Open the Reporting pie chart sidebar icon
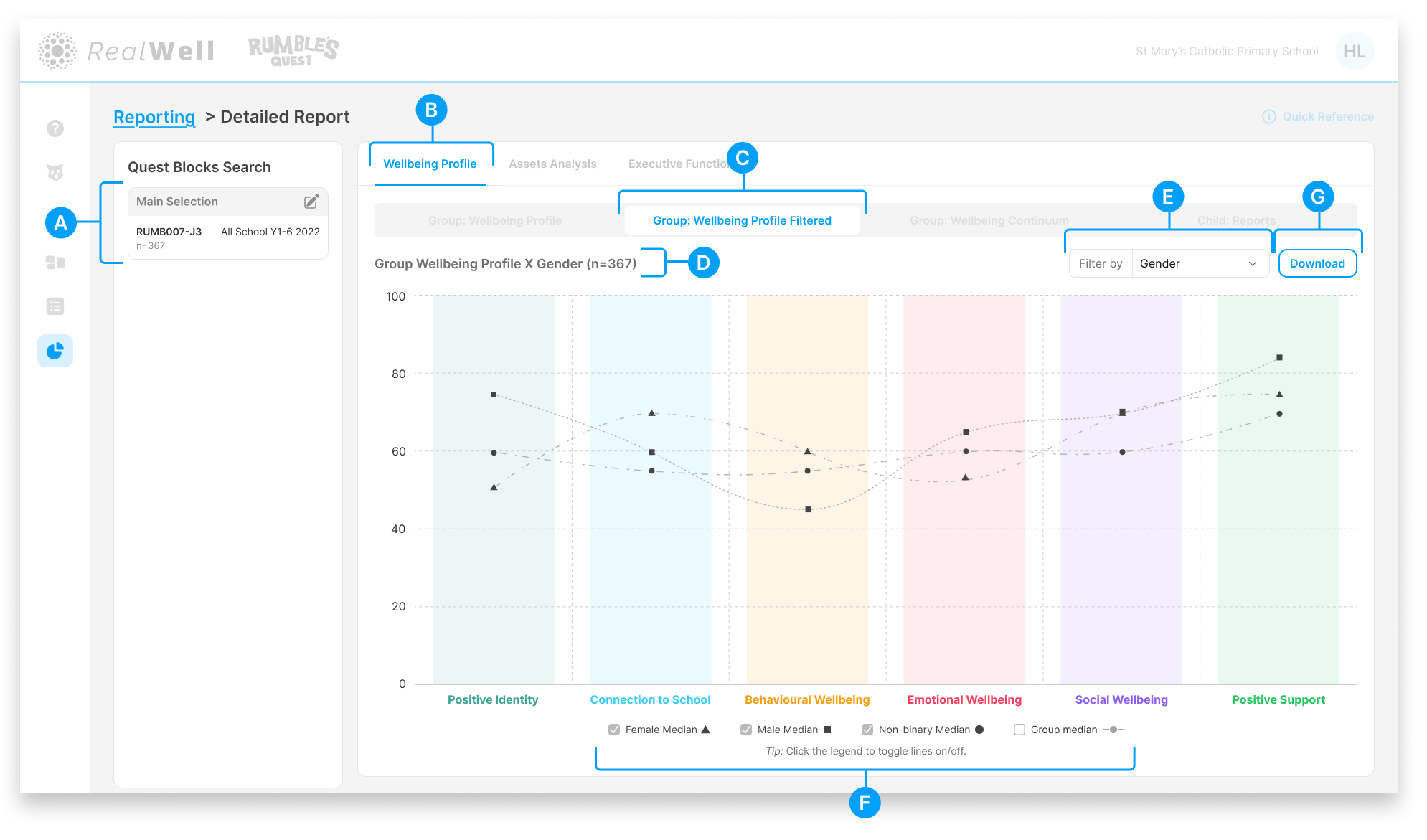1427x840 pixels. pos(55,351)
